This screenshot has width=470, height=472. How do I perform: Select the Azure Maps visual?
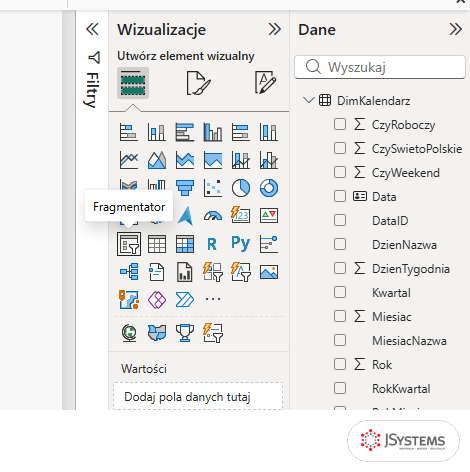click(185, 216)
